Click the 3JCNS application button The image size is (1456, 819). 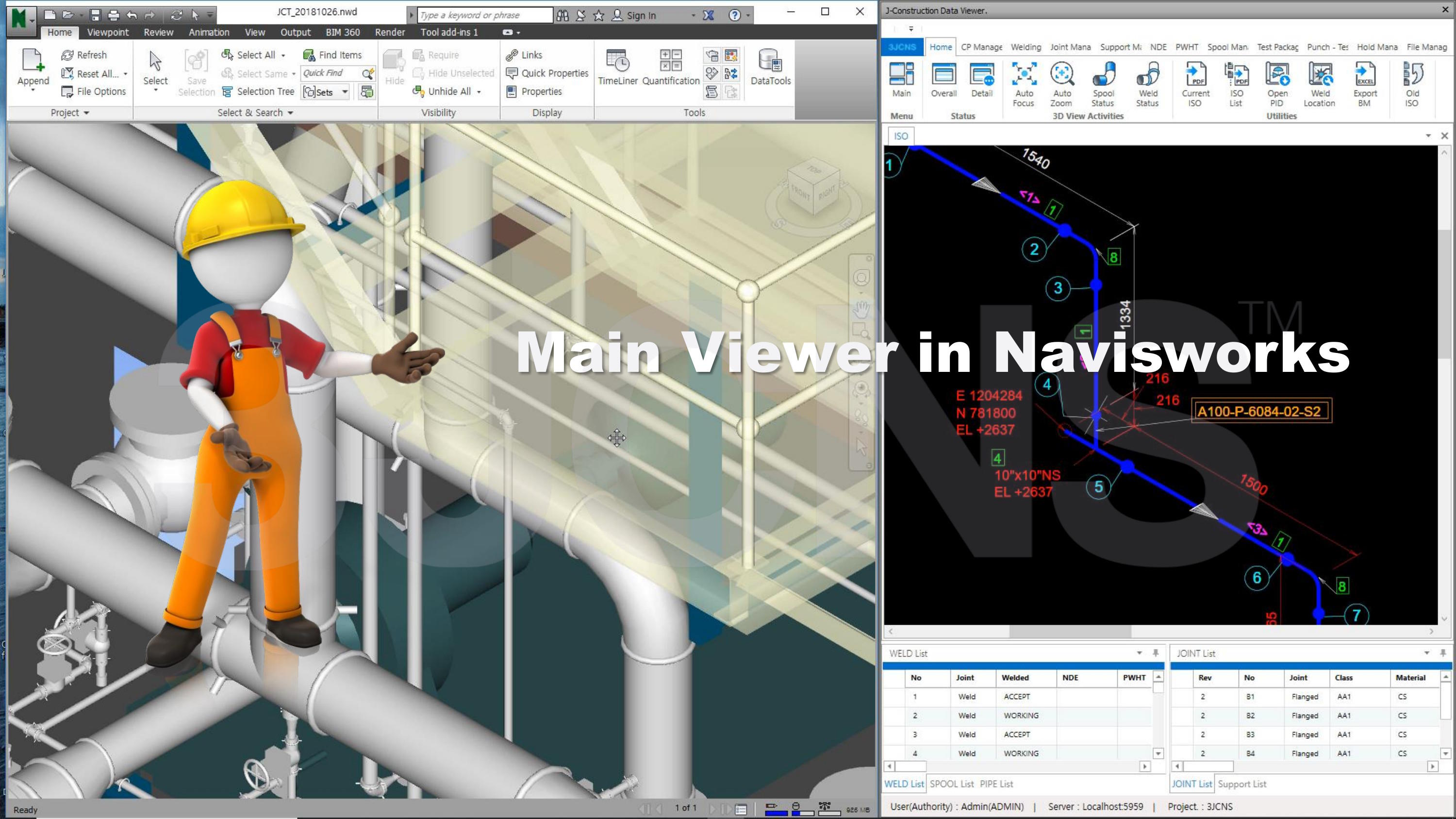[902, 47]
